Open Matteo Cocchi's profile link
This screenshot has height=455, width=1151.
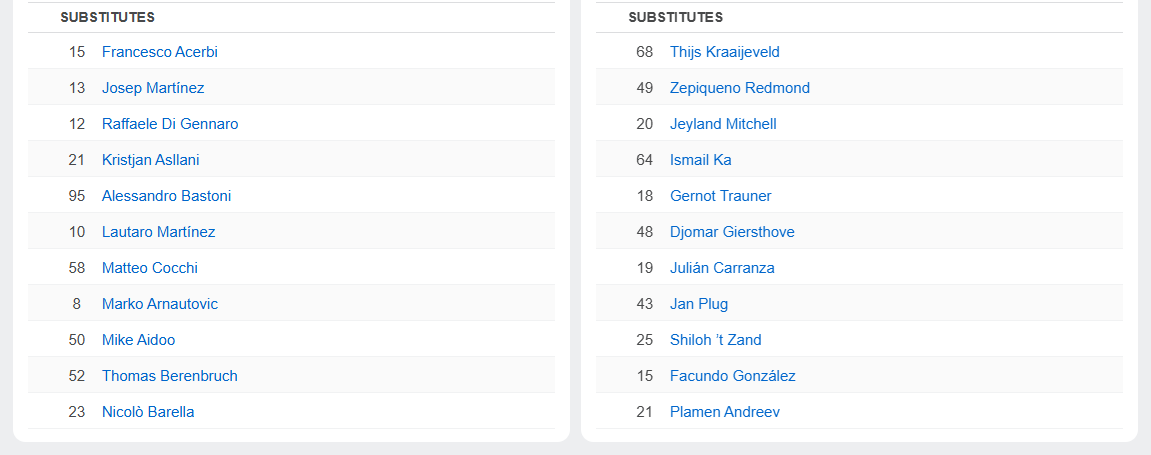150,268
